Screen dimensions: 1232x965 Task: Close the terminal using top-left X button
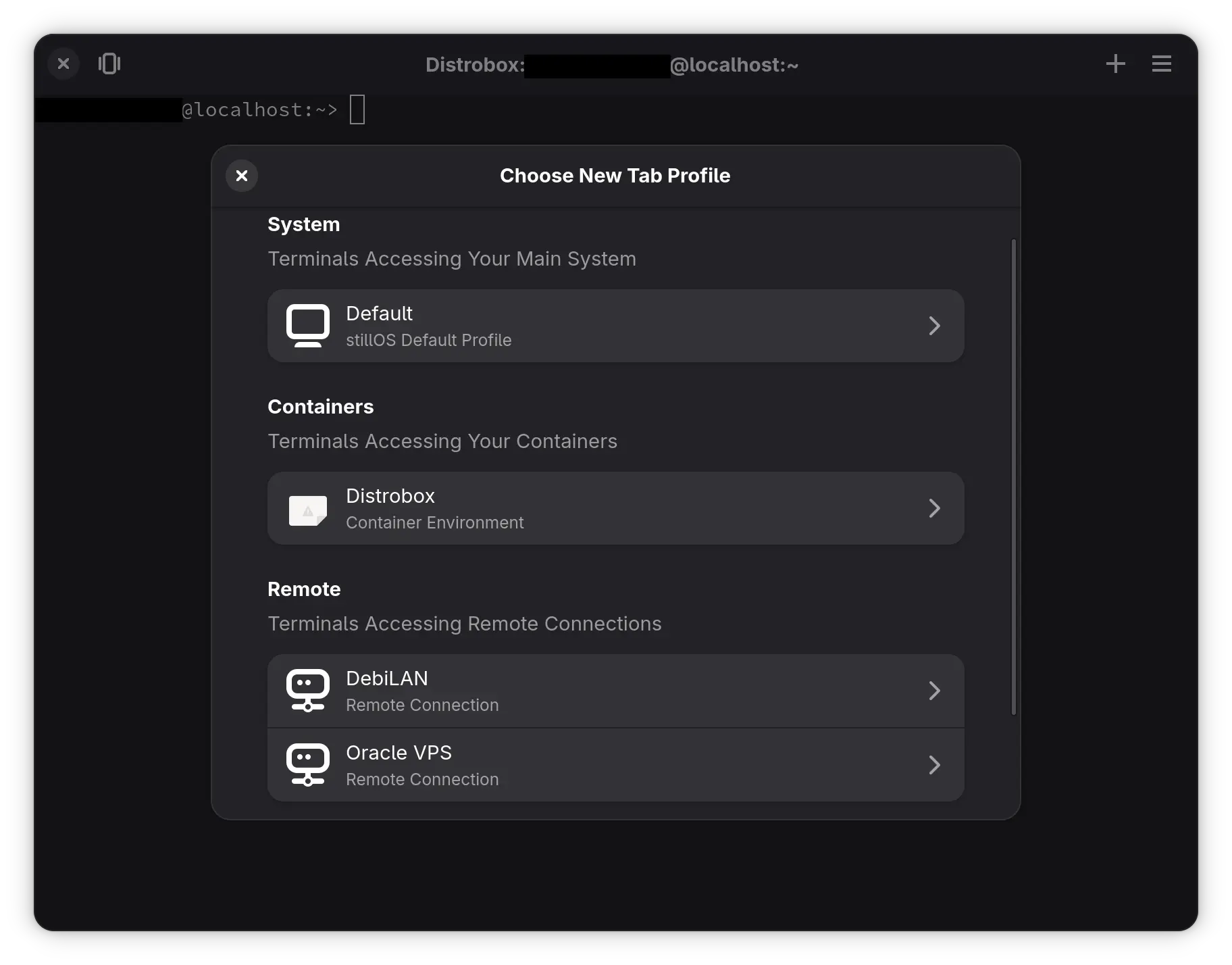[63, 64]
